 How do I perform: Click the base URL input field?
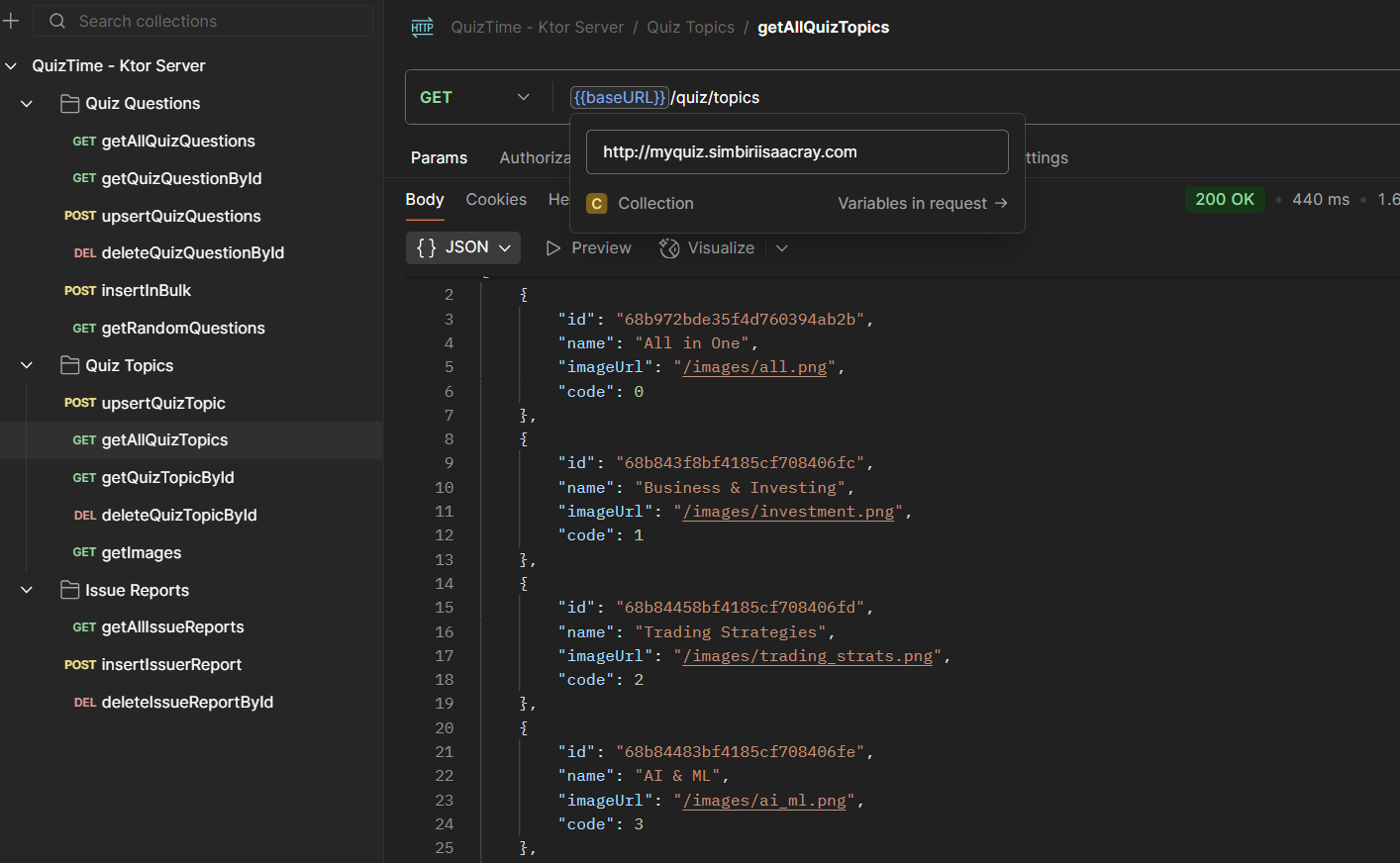(x=797, y=151)
